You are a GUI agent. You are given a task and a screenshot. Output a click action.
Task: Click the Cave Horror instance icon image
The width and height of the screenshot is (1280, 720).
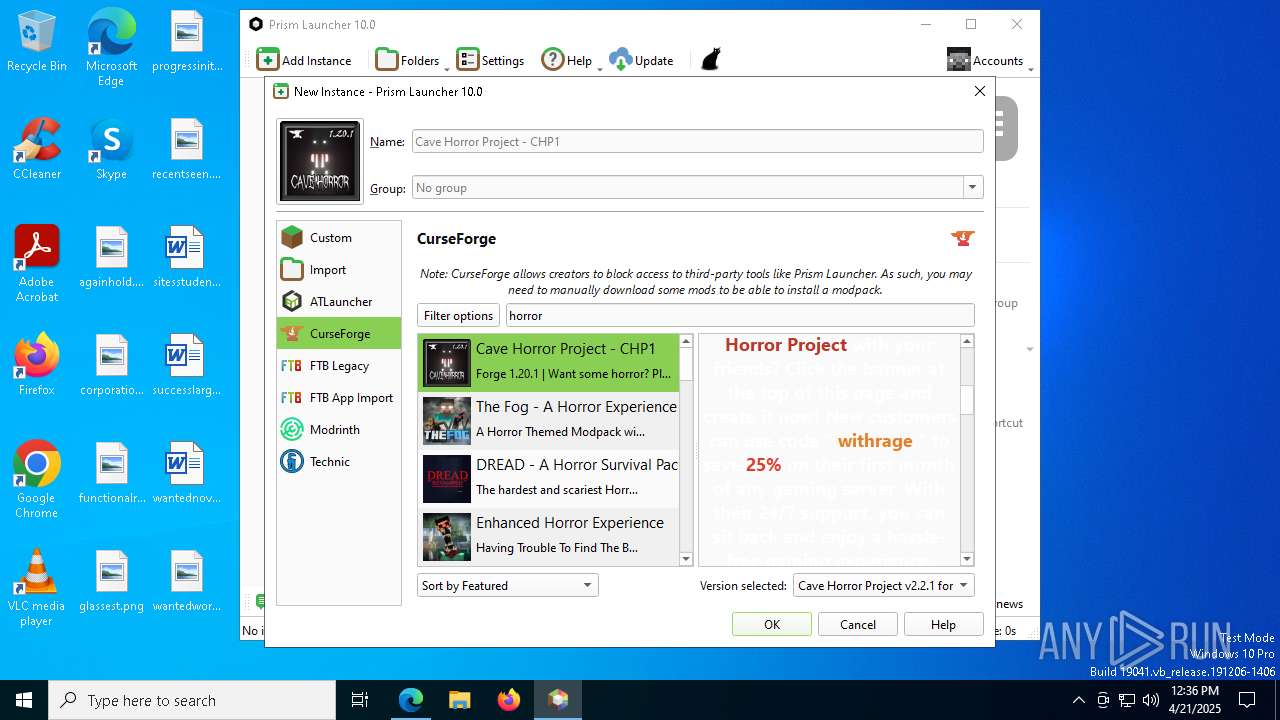(320, 161)
